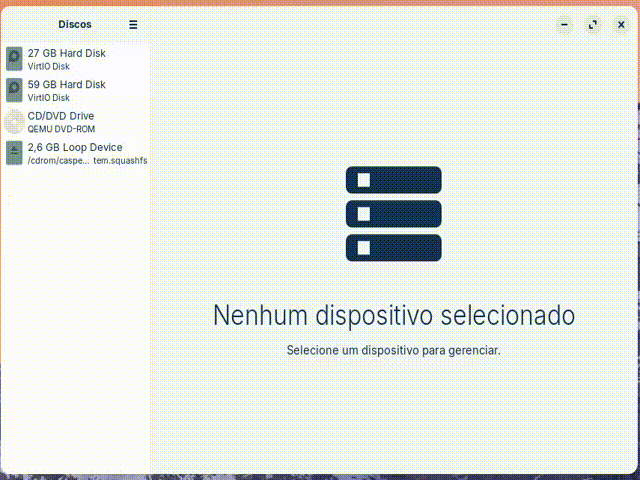This screenshot has height=480, width=640.
Task: Click VirtIO Disk text under 59 GB disk
Action: tap(48, 98)
